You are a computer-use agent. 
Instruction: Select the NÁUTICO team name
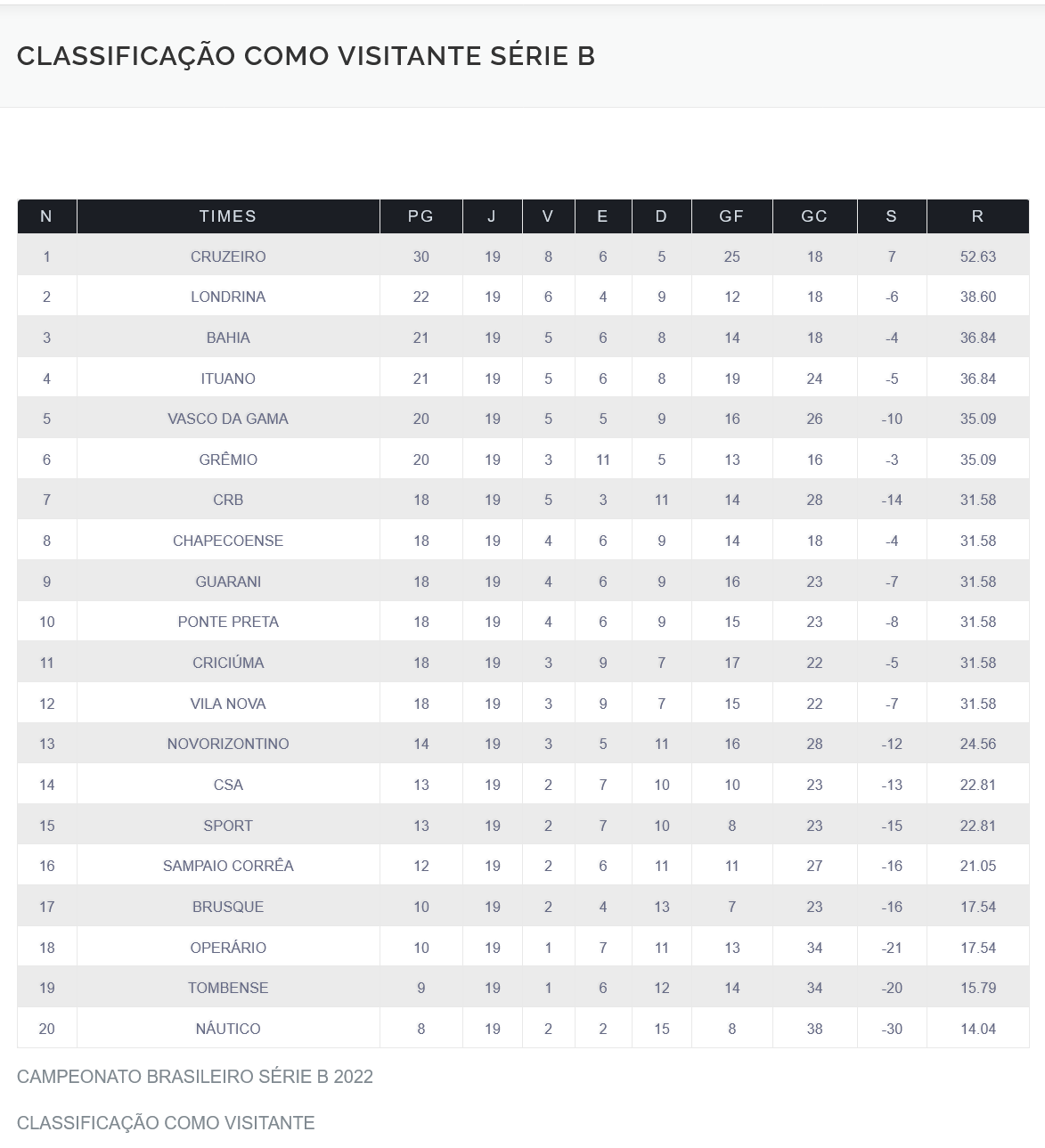(228, 1029)
